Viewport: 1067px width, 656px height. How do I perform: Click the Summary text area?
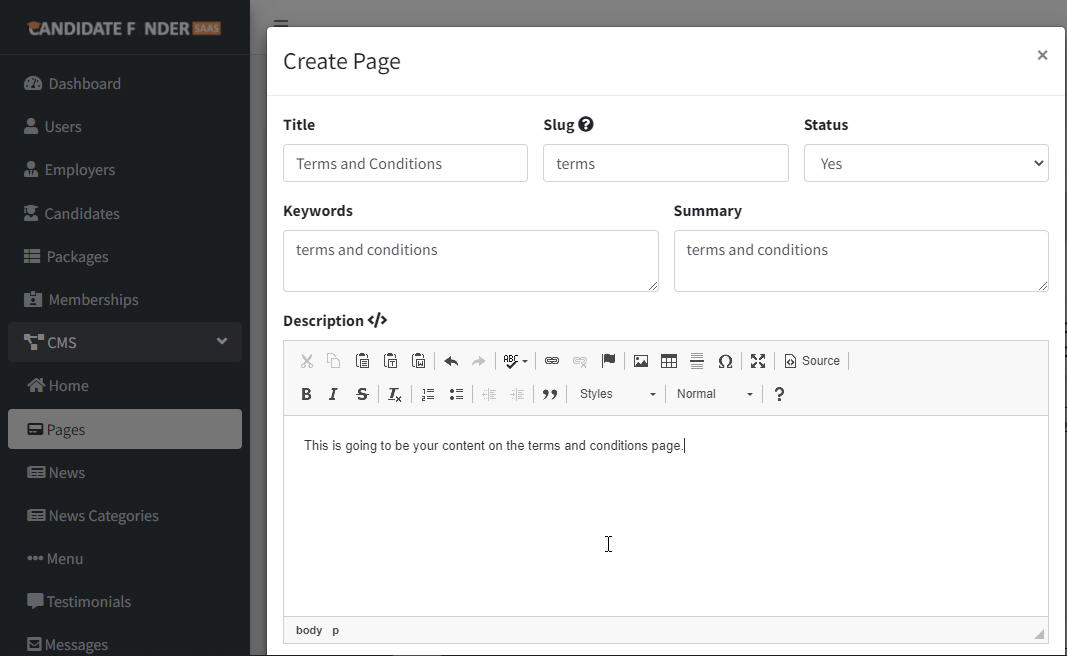click(861, 261)
